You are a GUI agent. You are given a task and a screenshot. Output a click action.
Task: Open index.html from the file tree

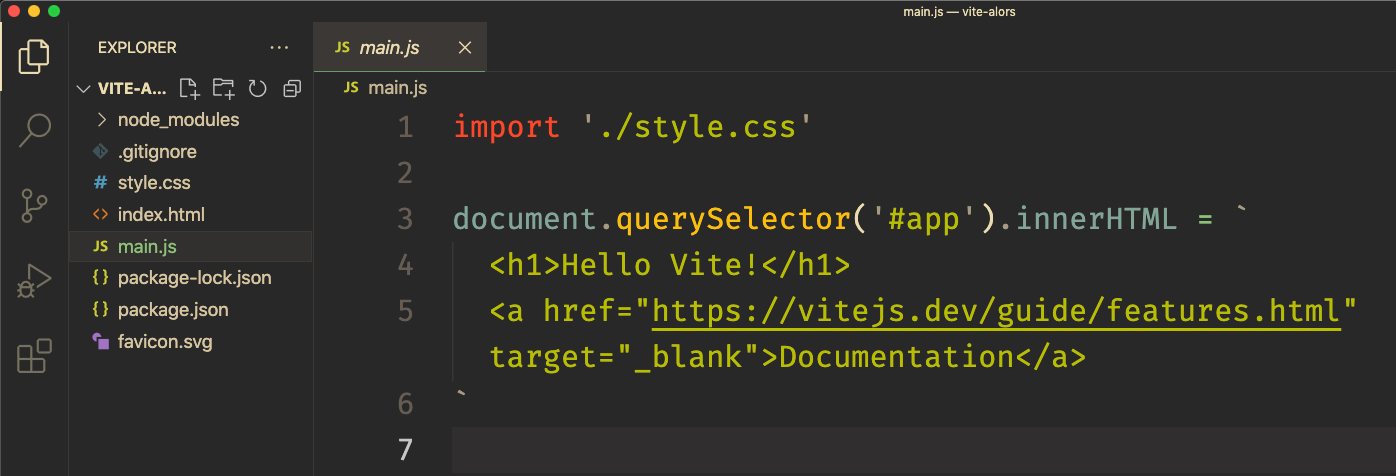[160, 214]
